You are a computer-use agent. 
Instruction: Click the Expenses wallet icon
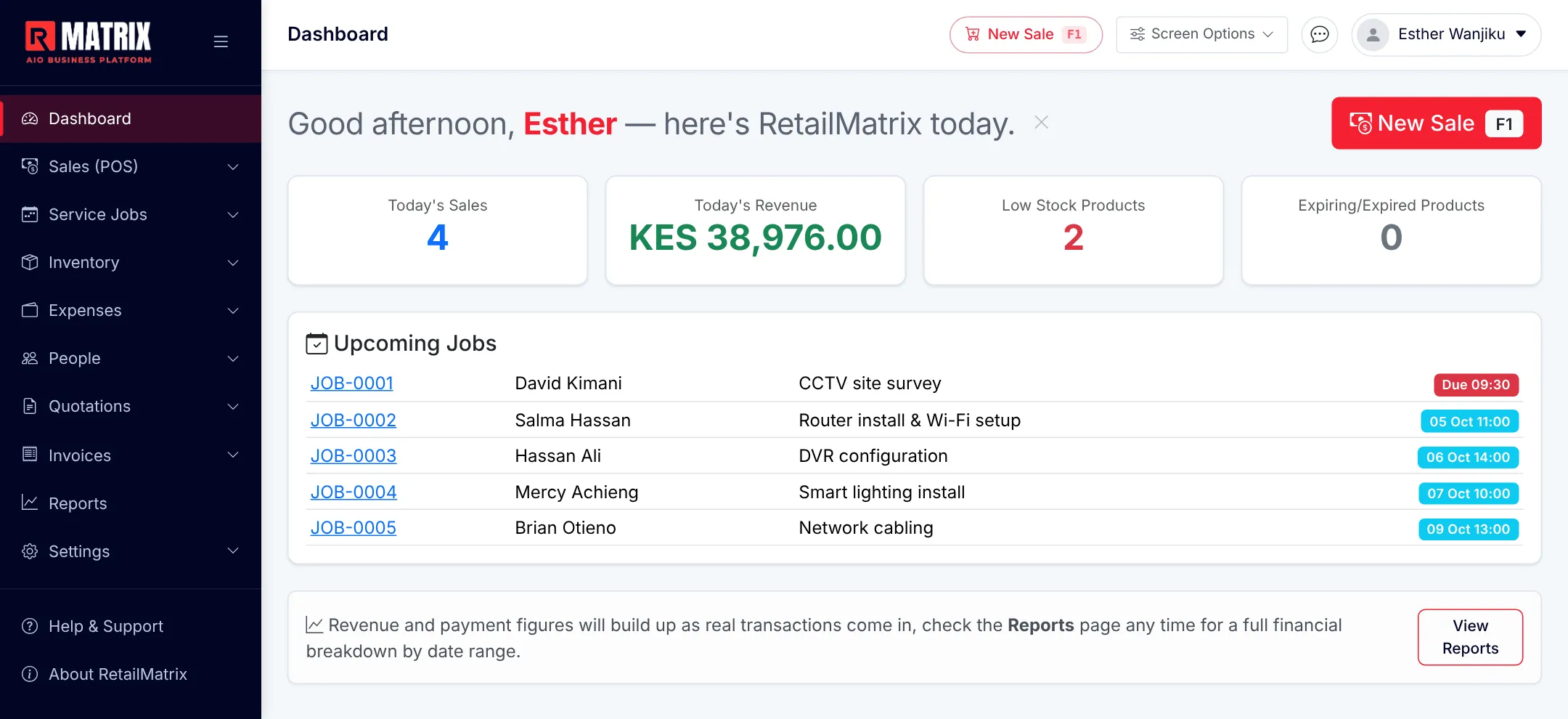(x=30, y=310)
